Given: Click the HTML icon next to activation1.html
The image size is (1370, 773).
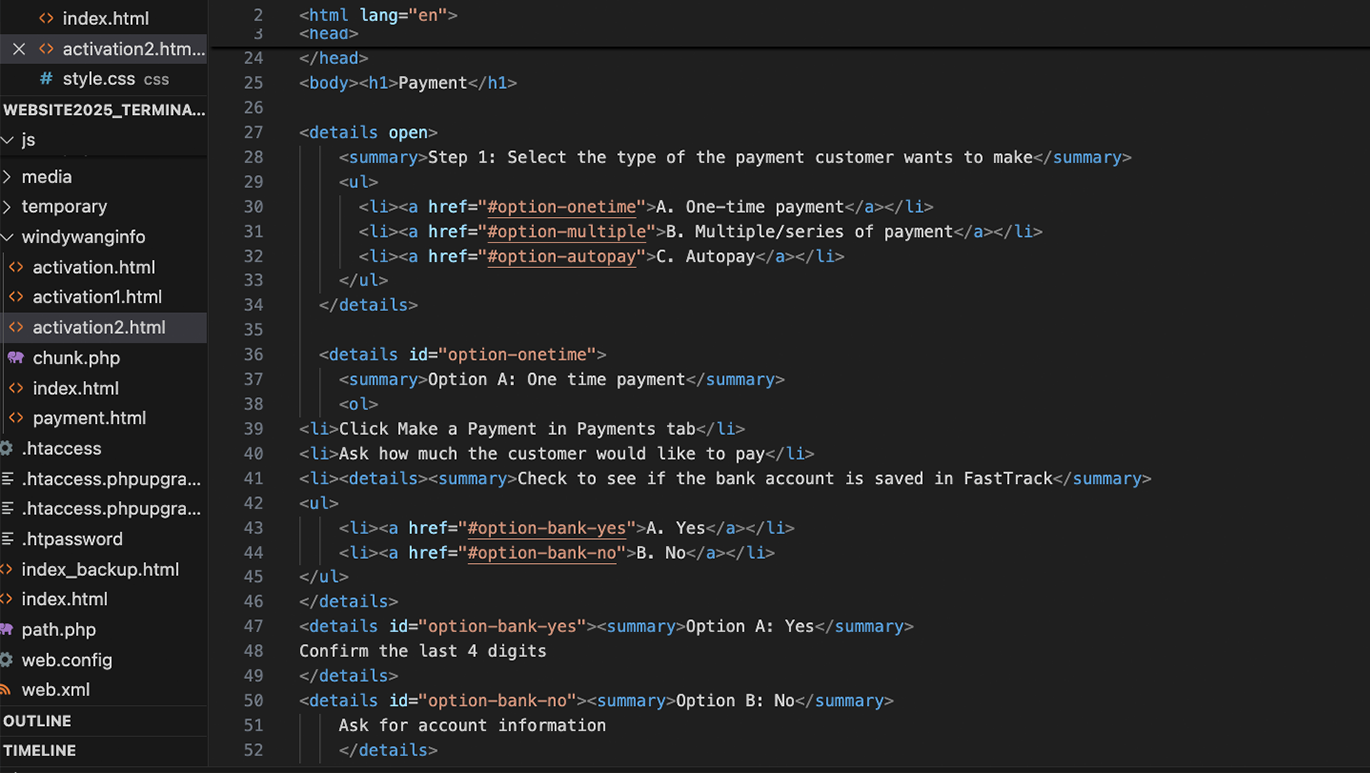Looking at the screenshot, I should [x=16, y=297].
